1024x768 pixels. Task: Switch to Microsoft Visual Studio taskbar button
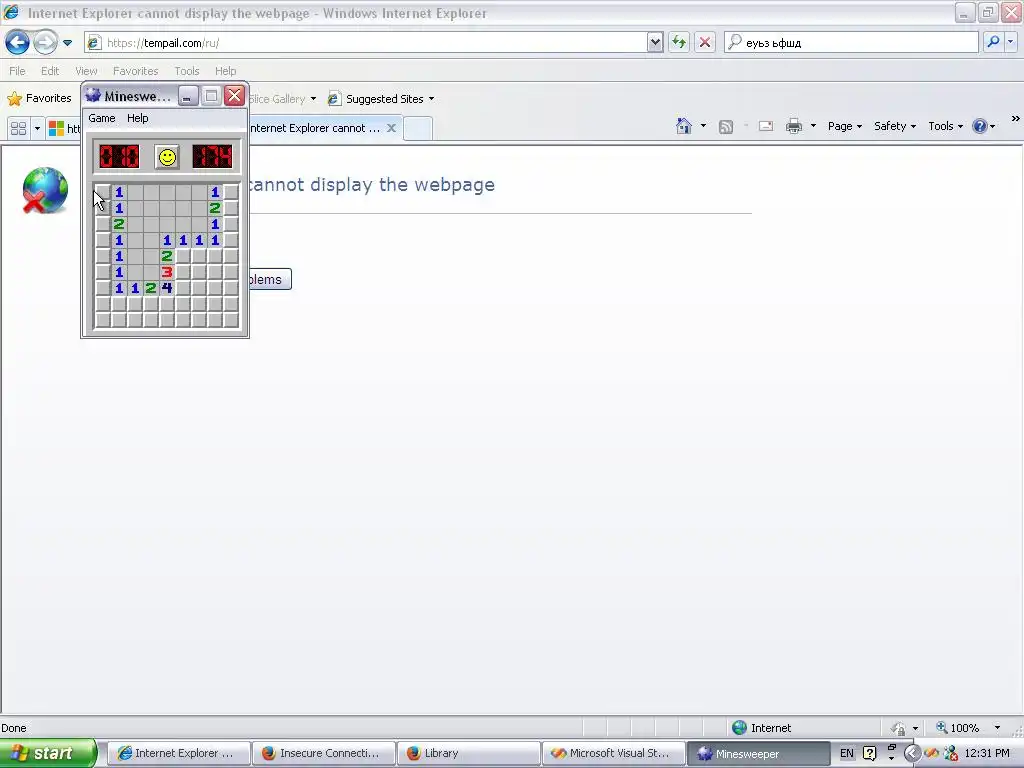613,753
